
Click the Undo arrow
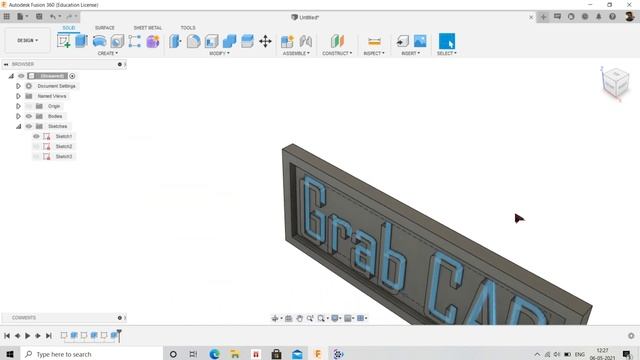[x=53, y=17]
